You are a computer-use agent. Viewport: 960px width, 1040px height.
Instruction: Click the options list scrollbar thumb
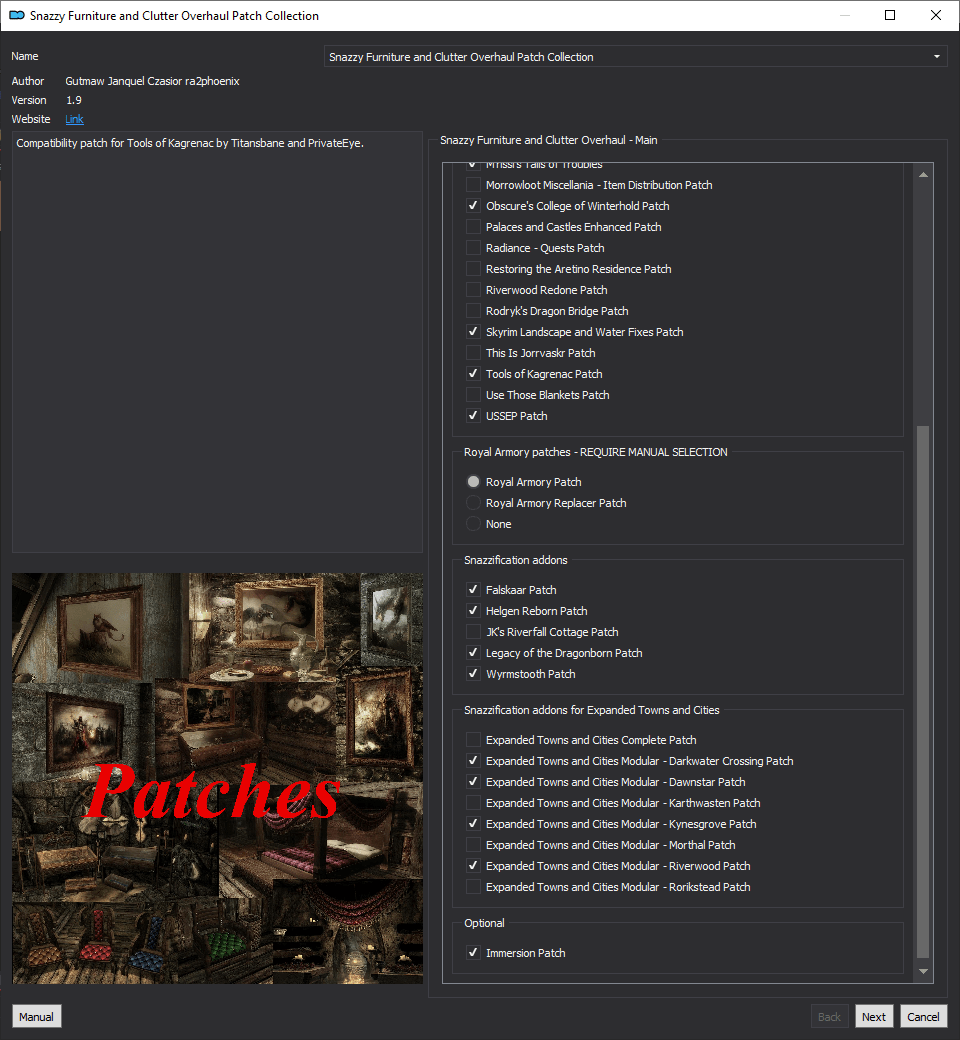click(923, 692)
